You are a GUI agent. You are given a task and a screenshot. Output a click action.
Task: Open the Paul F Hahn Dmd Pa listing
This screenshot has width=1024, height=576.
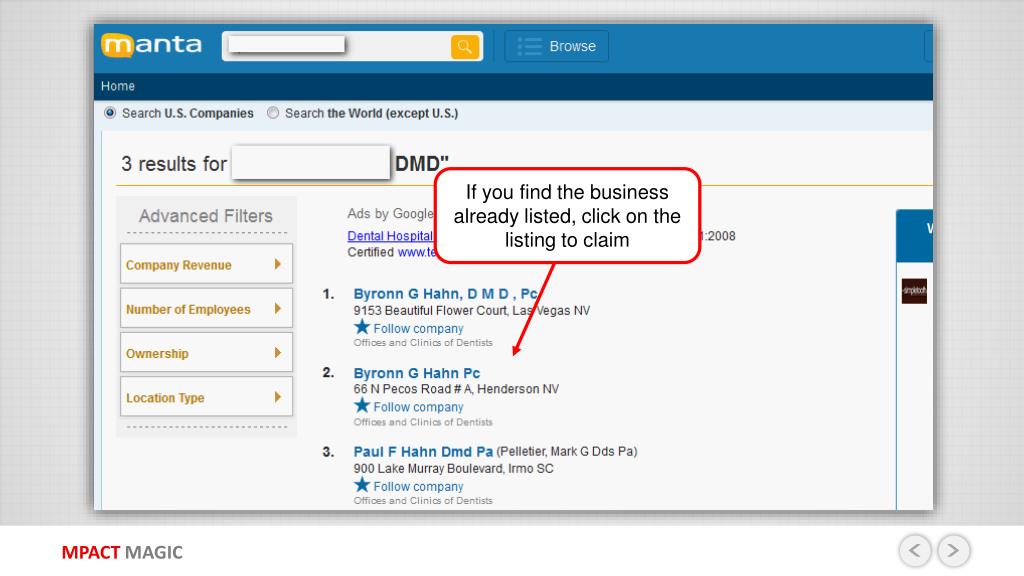pos(423,452)
